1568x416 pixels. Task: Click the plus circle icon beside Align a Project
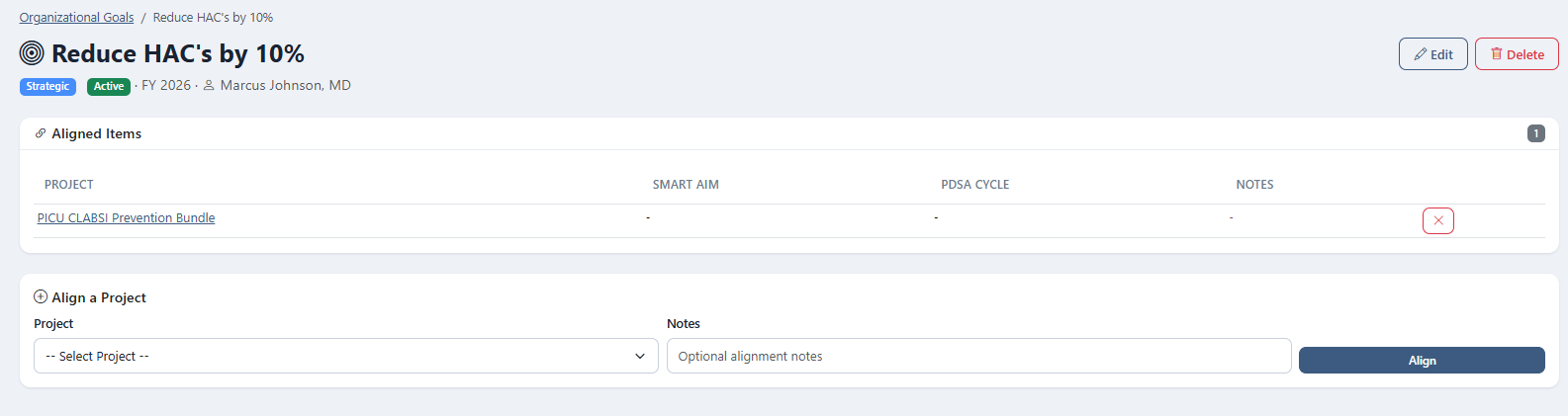[41, 296]
